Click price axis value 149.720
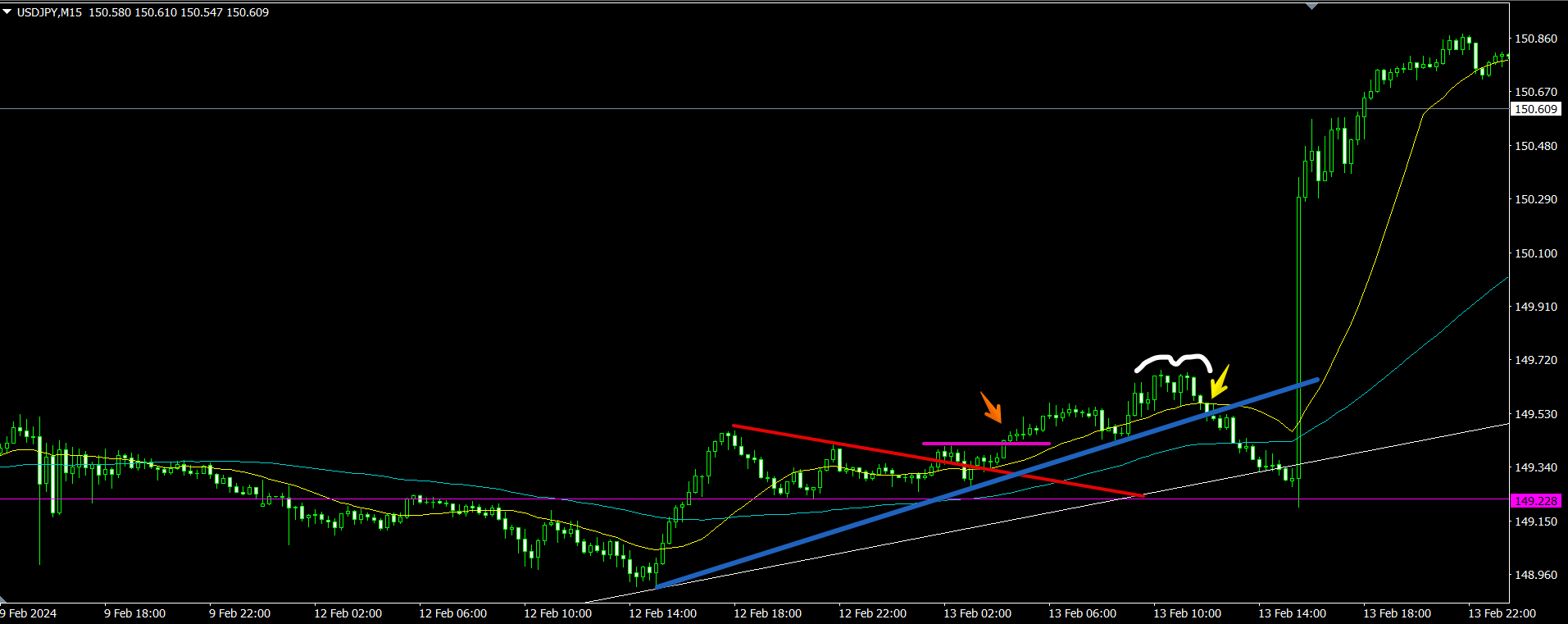This screenshot has width=1568, height=624. tap(1535, 360)
